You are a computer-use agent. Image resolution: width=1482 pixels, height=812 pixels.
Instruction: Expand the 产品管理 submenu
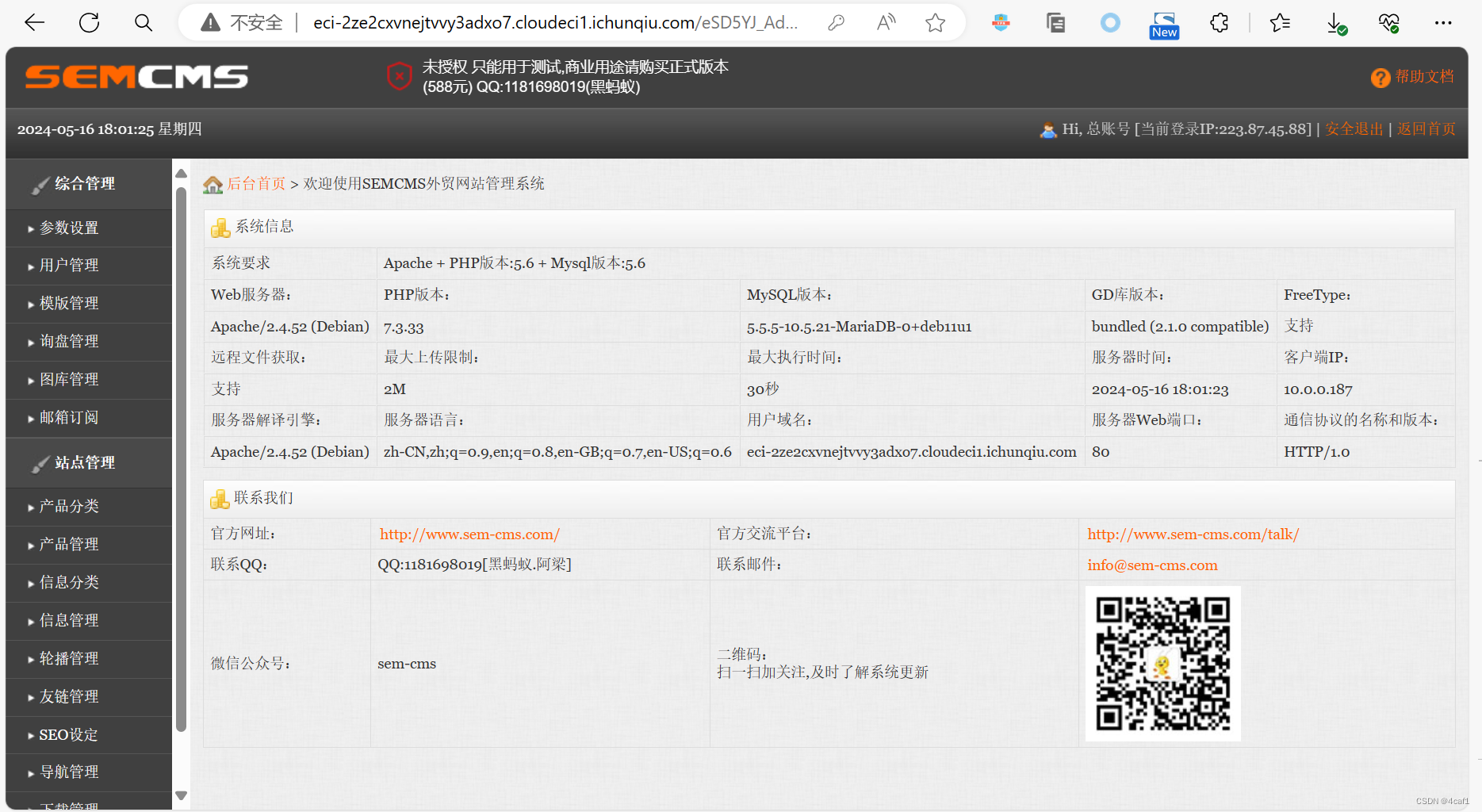pos(31,545)
